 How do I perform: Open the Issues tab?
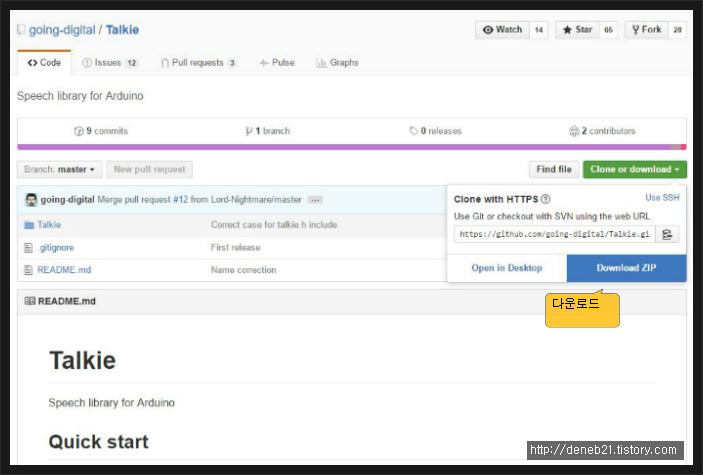[x=110, y=63]
